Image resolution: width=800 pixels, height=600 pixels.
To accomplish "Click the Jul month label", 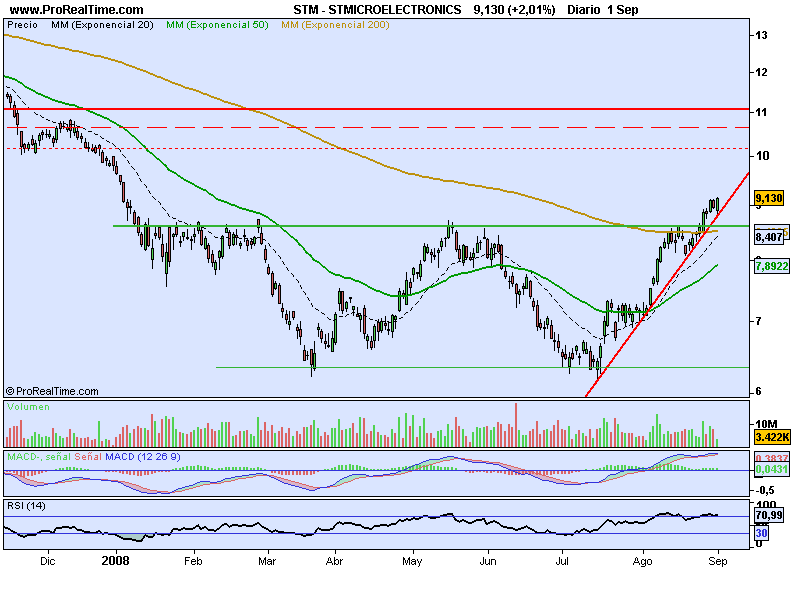I will coord(562,561).
